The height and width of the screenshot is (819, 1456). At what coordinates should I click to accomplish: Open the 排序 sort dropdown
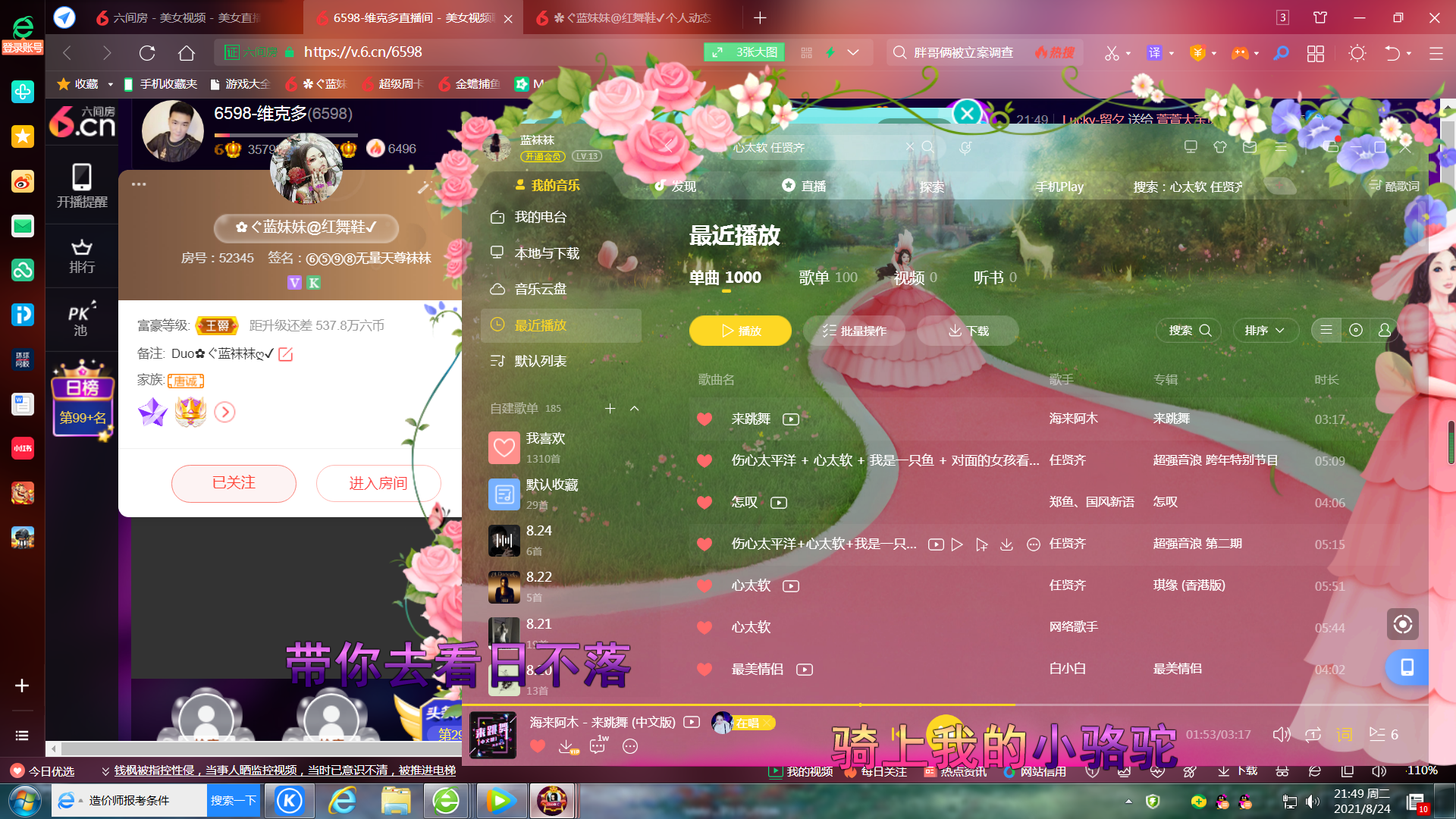[1265, 330]
